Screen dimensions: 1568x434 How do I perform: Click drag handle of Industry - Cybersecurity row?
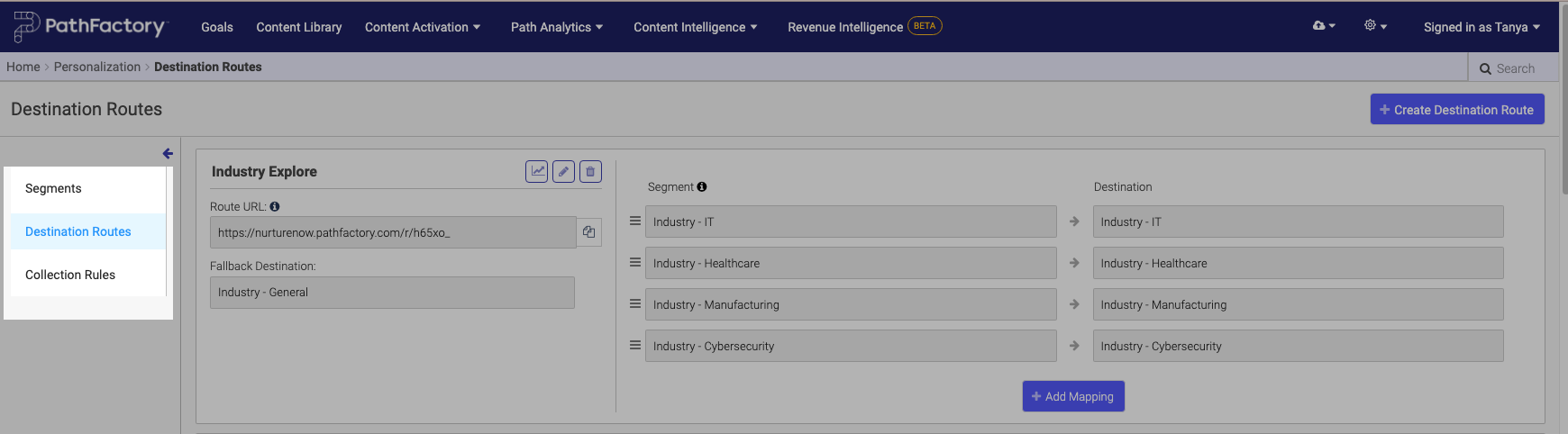pos(635,346)
